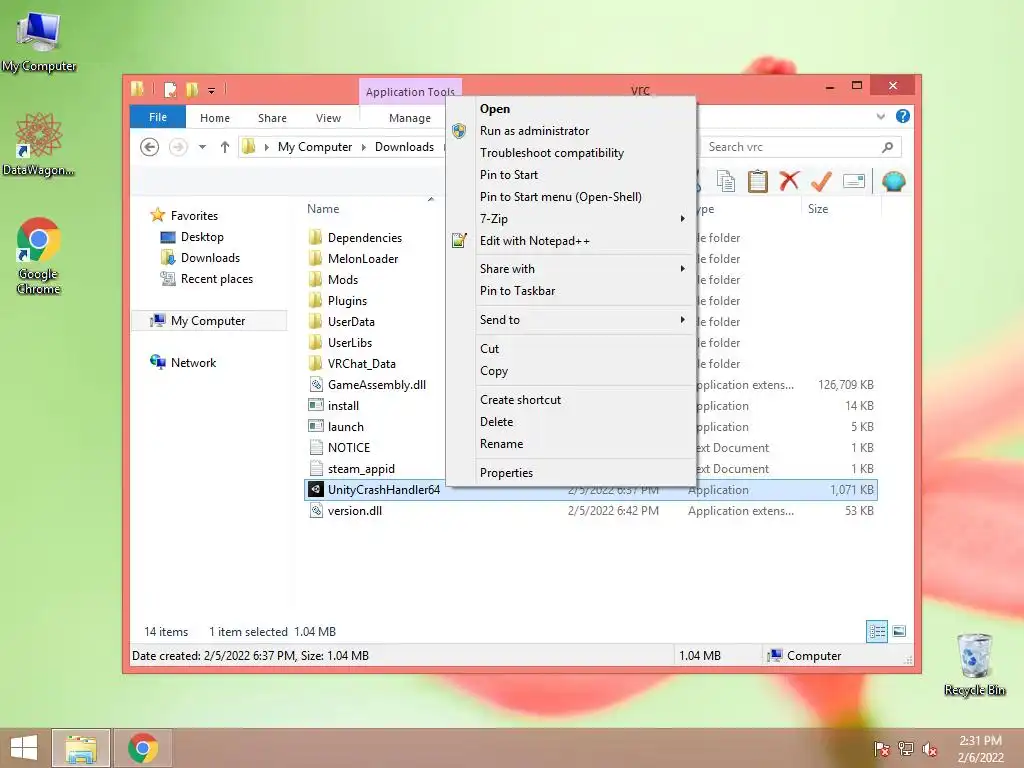Click the Up one level arrow
This screenshot has width=1024, height=768.
(225, 147)
